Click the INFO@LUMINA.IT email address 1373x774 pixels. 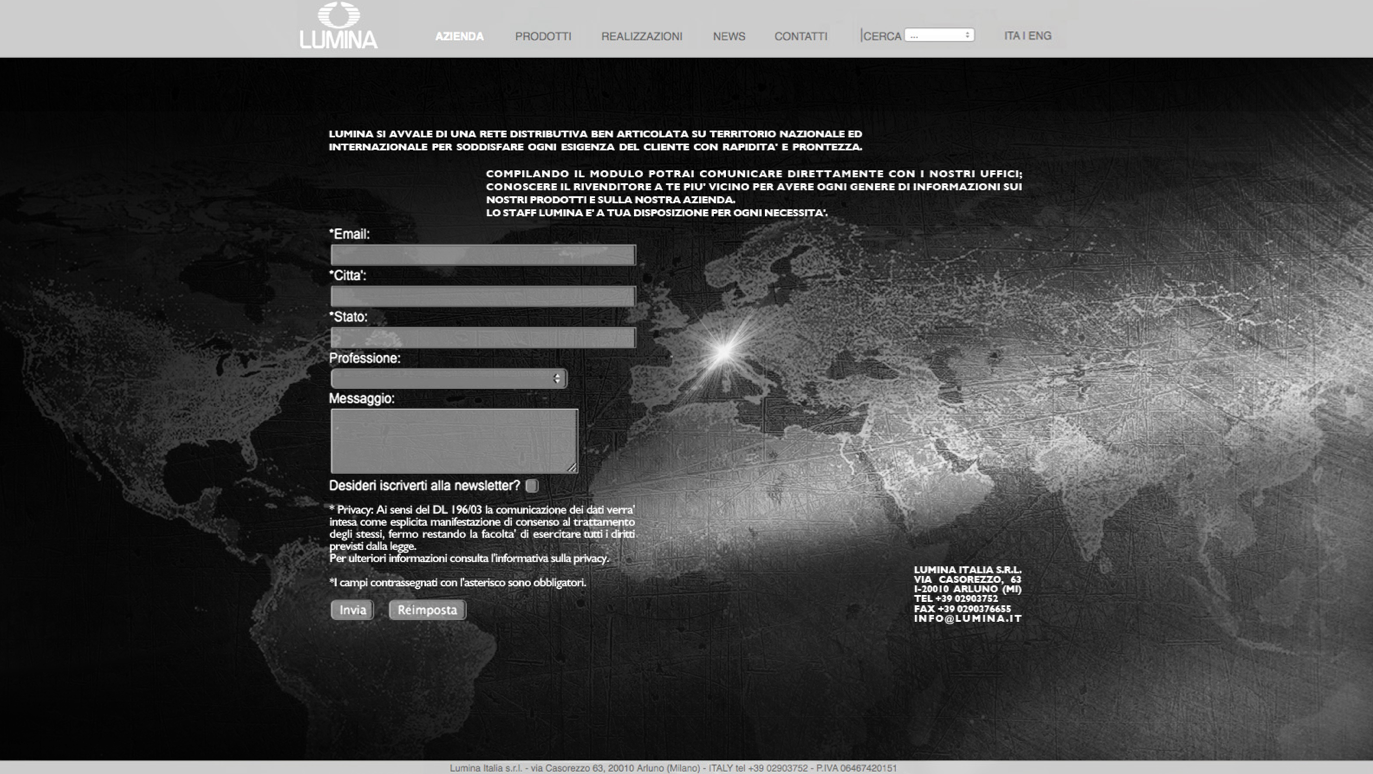click(968, 618)
